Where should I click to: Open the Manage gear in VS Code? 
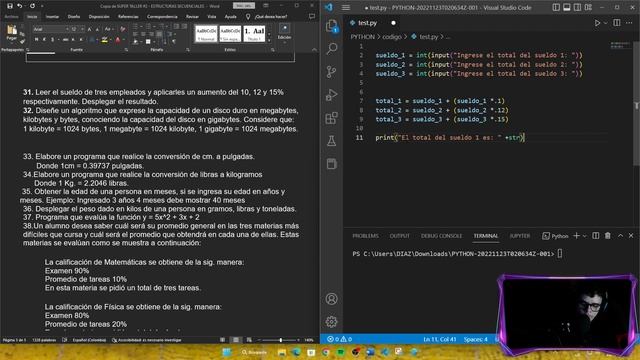[x=331, y=322]
